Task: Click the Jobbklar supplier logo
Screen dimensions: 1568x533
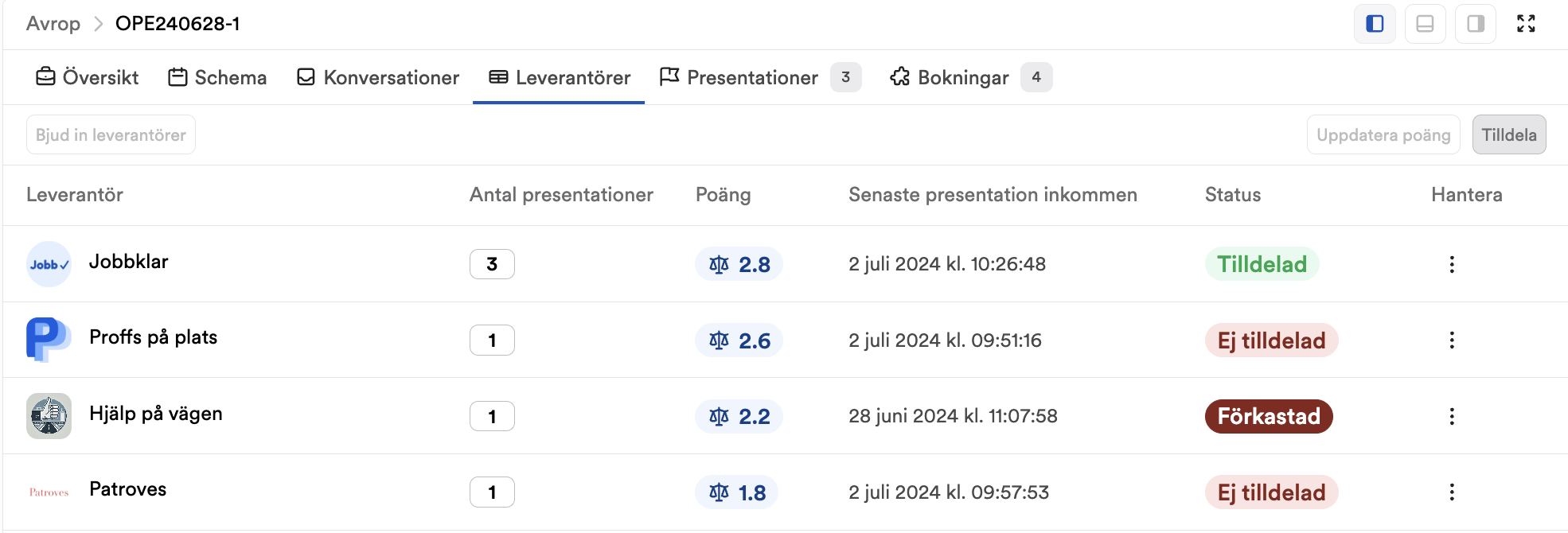Action: (x=49, y=264)
